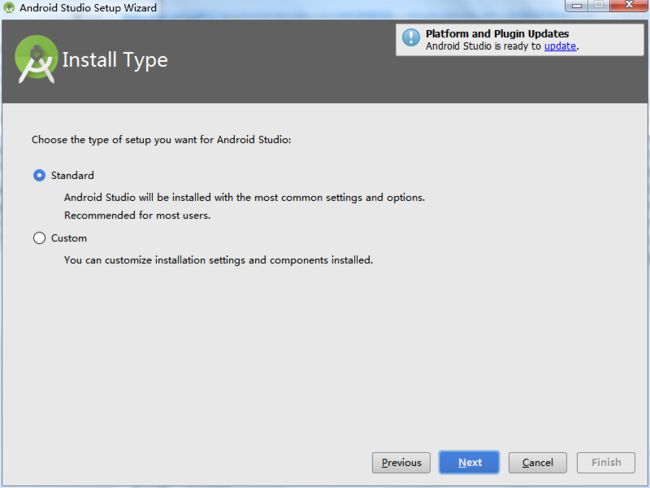This screenshot has width=650, height=488.
Task: Click the blue info icon in notification
Action: [411, 38]
